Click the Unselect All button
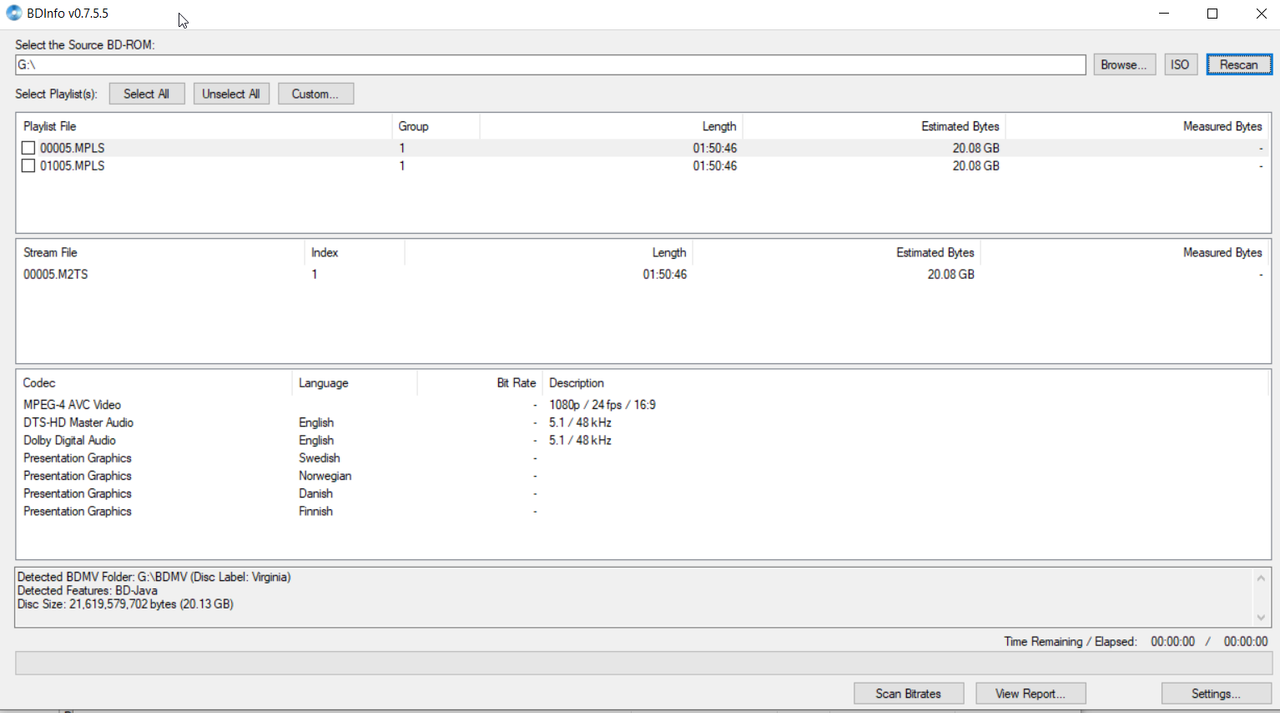 point(231,94)
